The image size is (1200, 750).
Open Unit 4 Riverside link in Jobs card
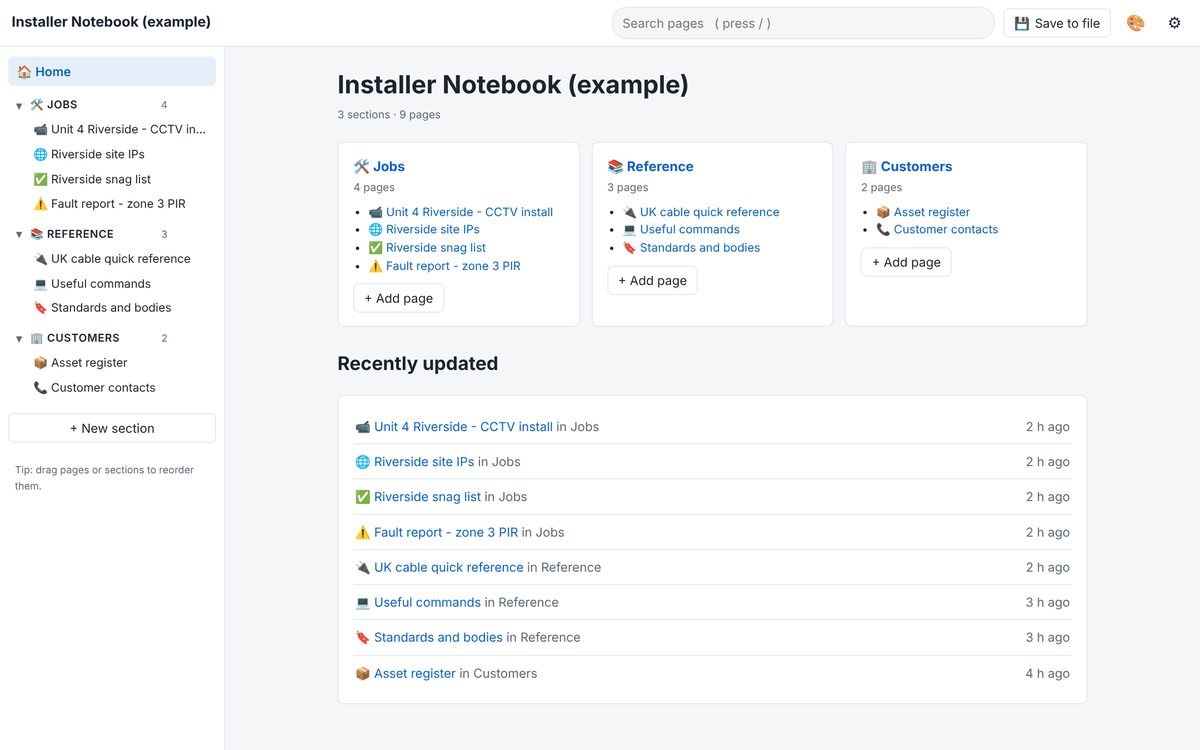coord(460,212)
